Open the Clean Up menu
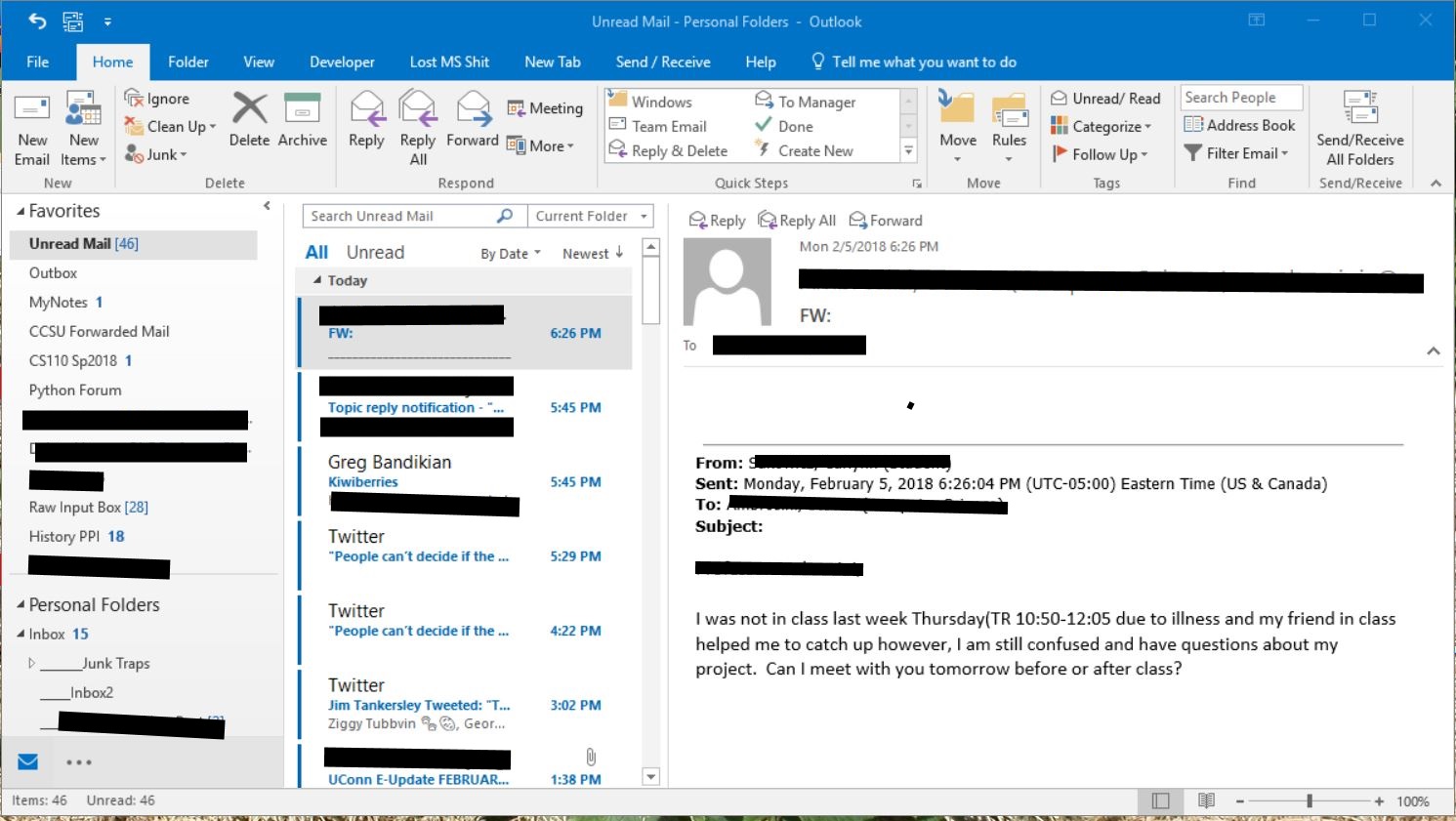This screenshot has height=821, width=1456. [x=170, y=127]
